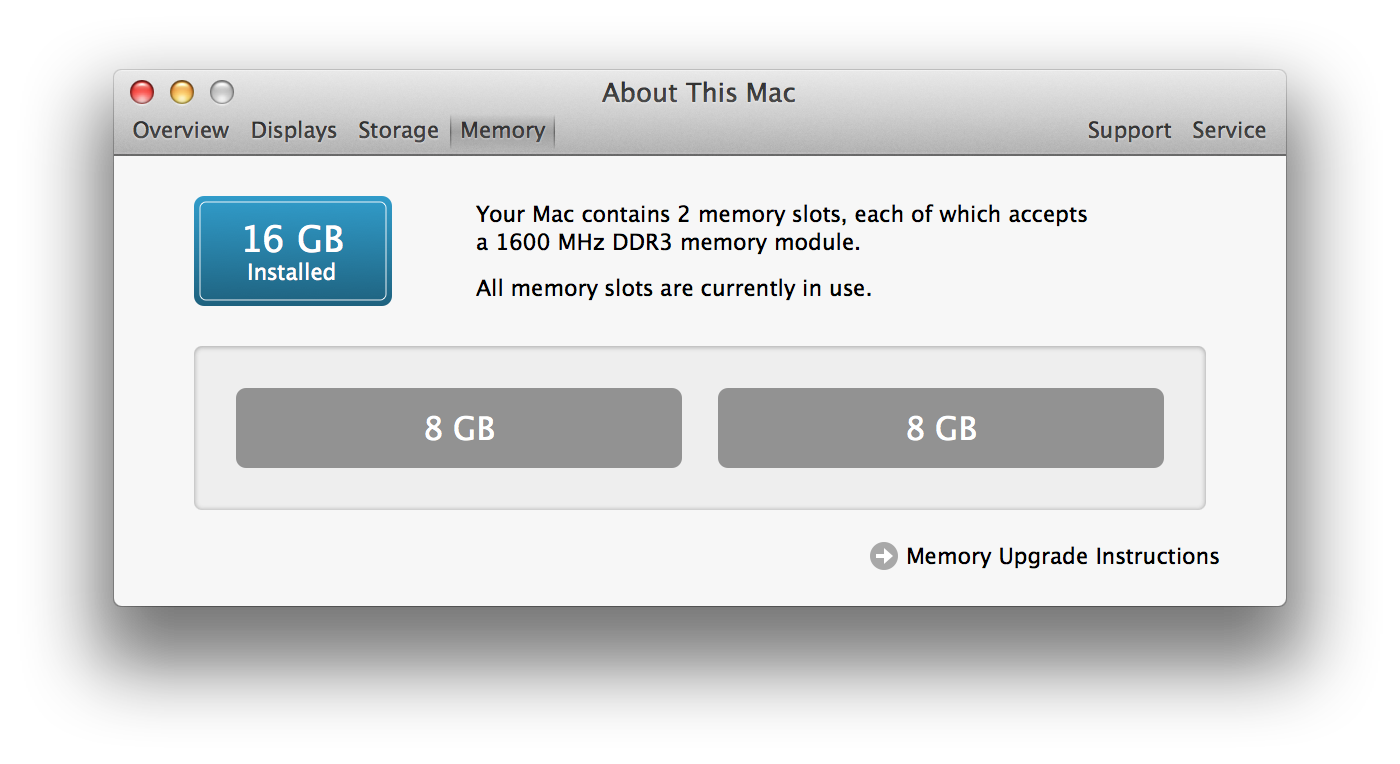The width and height of the screenshot is (1400, 764).
Task: Select the right 8 GB memory slot
Action: coord(941,428)
